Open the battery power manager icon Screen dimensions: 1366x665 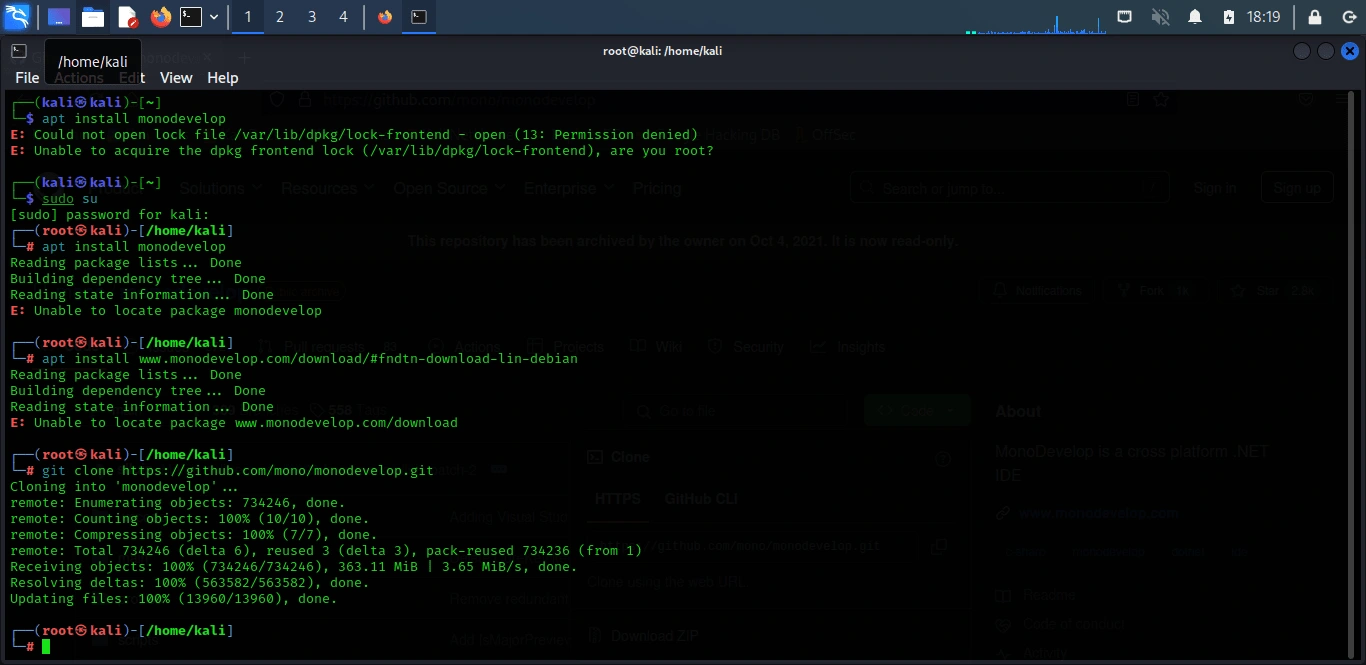tap(1229, 17)
